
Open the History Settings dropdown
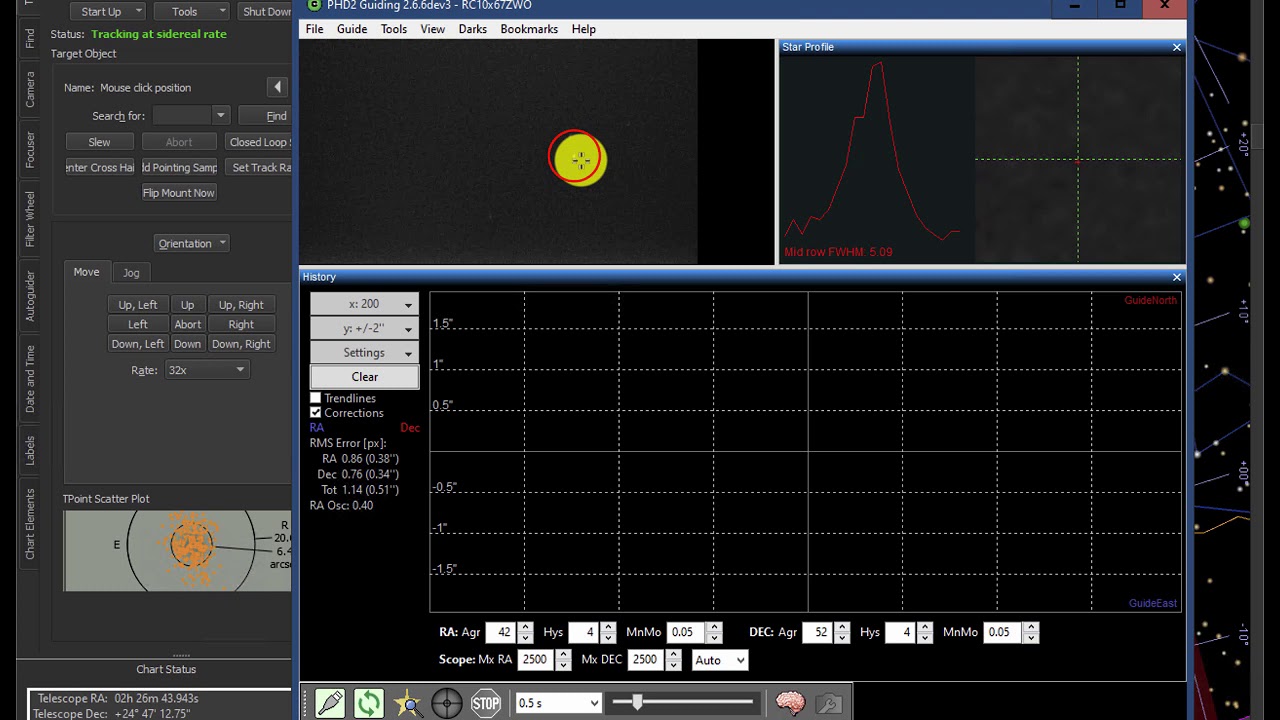(x=364, y=353)
